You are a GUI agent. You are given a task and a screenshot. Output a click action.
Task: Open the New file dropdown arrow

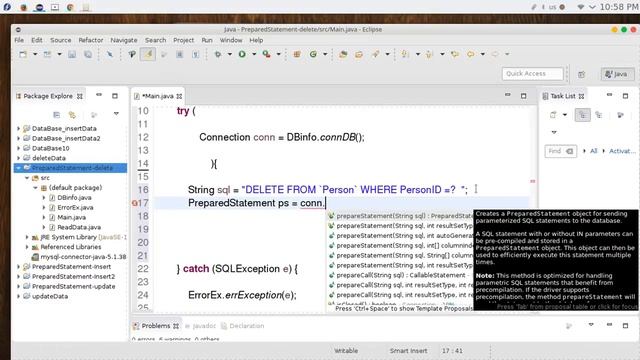coord(35,54)
